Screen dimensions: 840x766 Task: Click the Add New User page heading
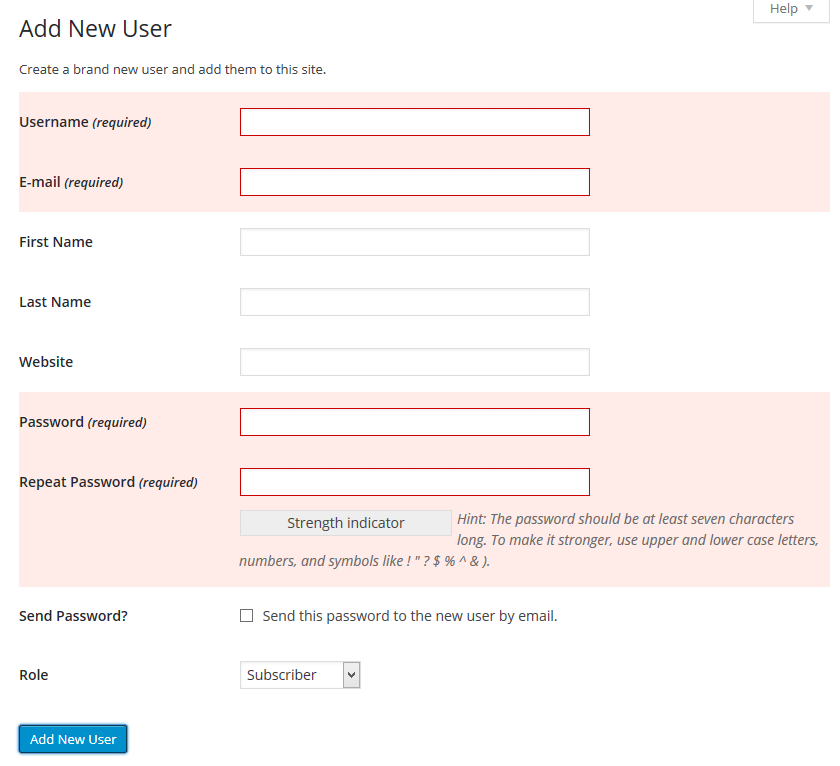tap(95, 28)
